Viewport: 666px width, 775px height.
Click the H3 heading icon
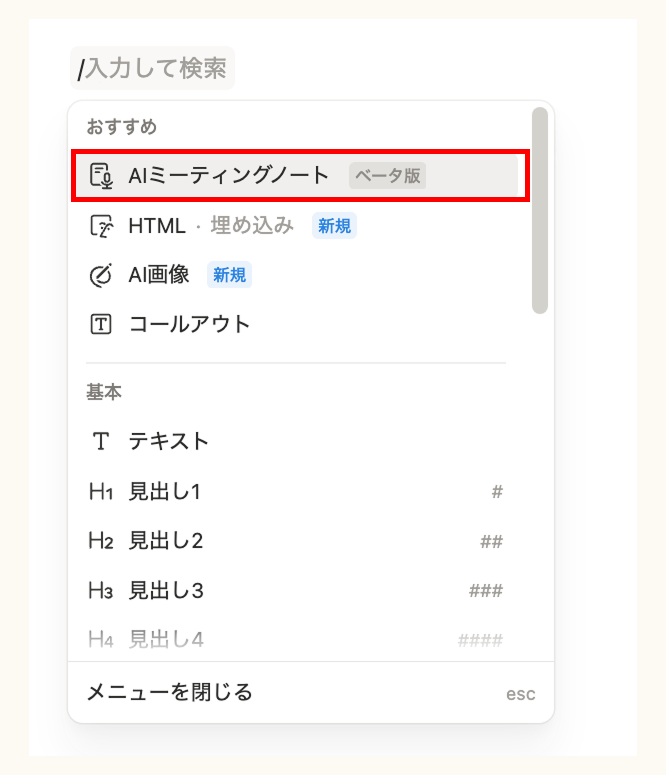pos(101,590)
